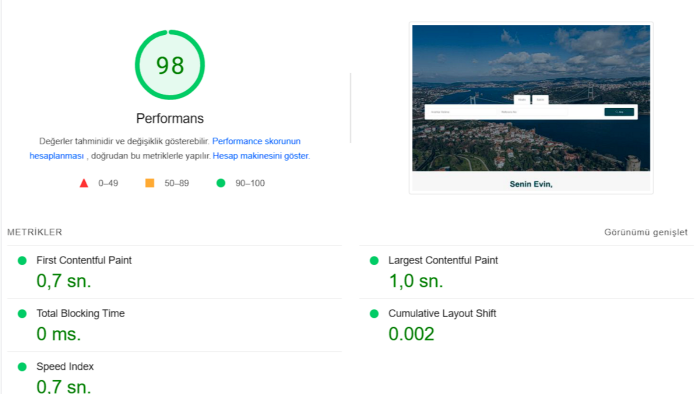Click the 1,0 sn. LCP value
Viewport: 700px width, 394px height.
[416, 281]
